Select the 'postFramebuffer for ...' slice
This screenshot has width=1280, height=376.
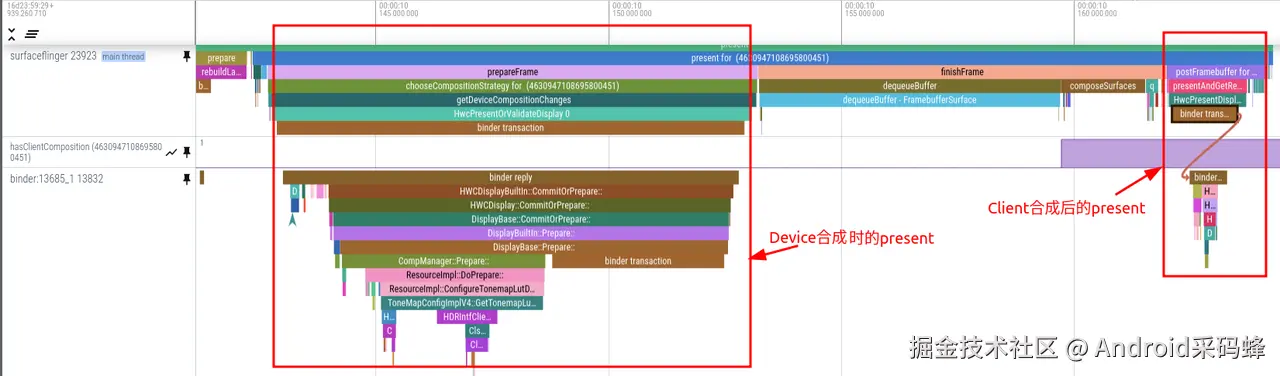point(1215,72)
